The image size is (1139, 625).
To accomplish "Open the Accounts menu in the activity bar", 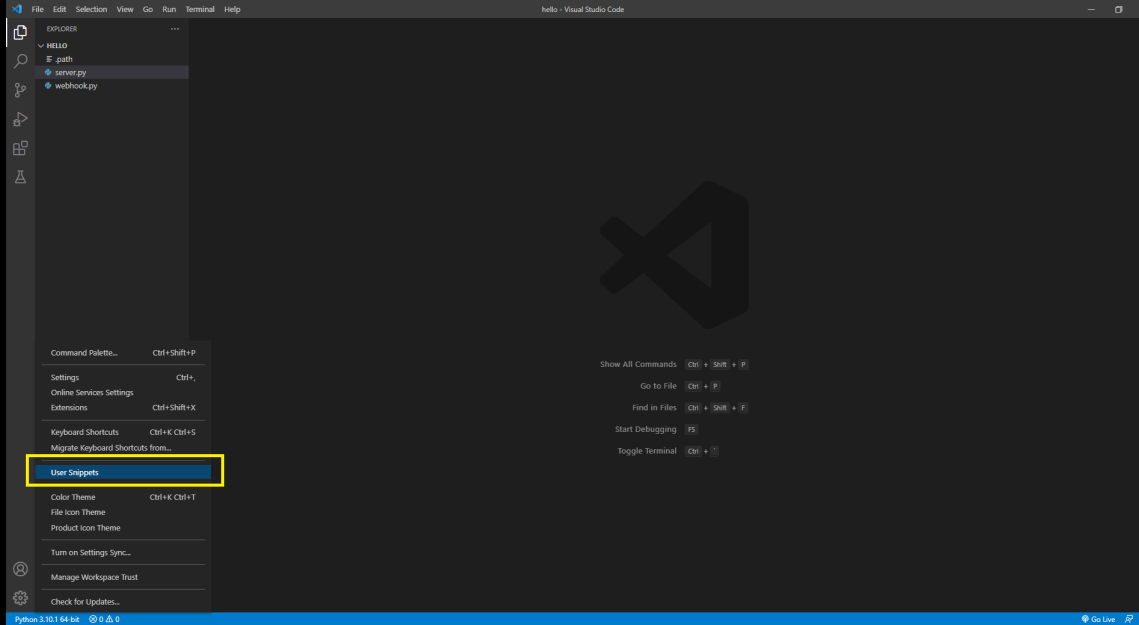I will [19, 568].
